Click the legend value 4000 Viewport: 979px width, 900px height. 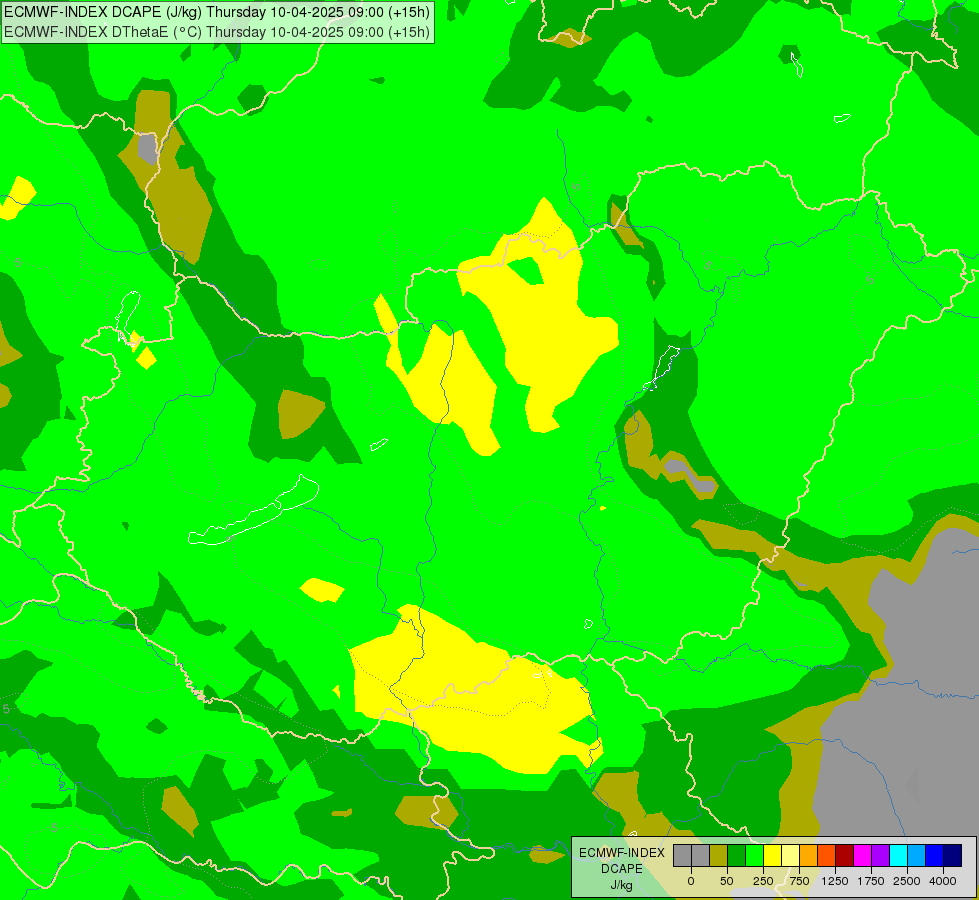(x=943, y=881)
